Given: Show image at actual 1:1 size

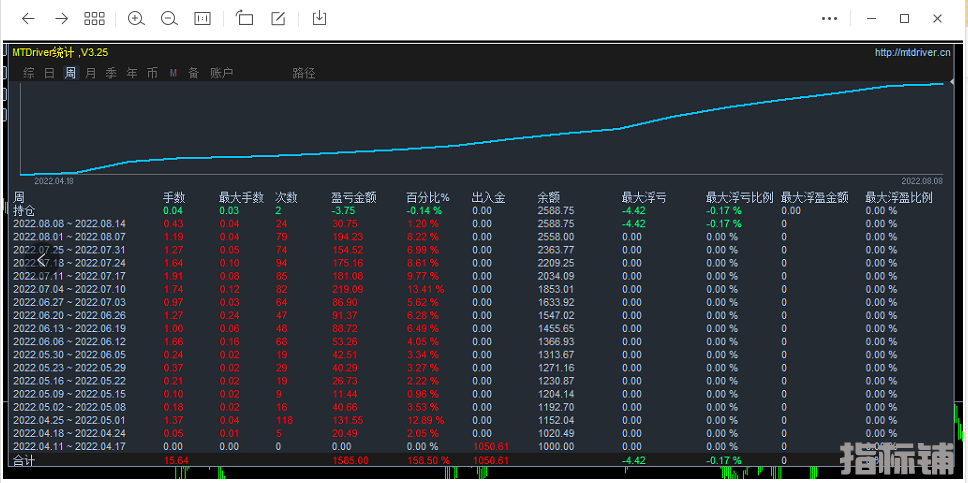Looking at the screenshot, I should [202, 18].
